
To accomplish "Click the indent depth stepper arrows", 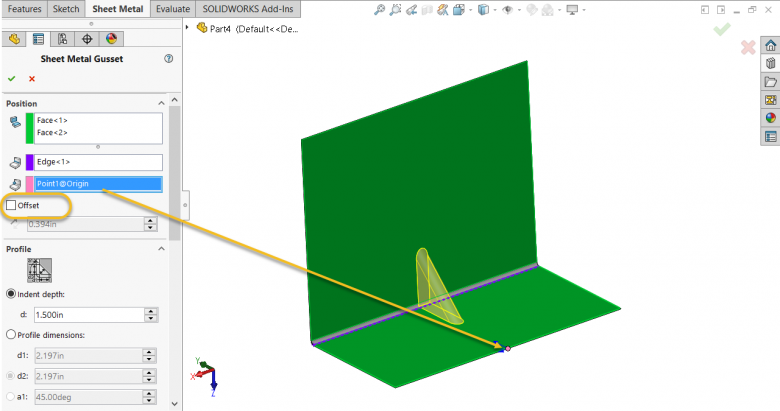I will click(150, 315).
